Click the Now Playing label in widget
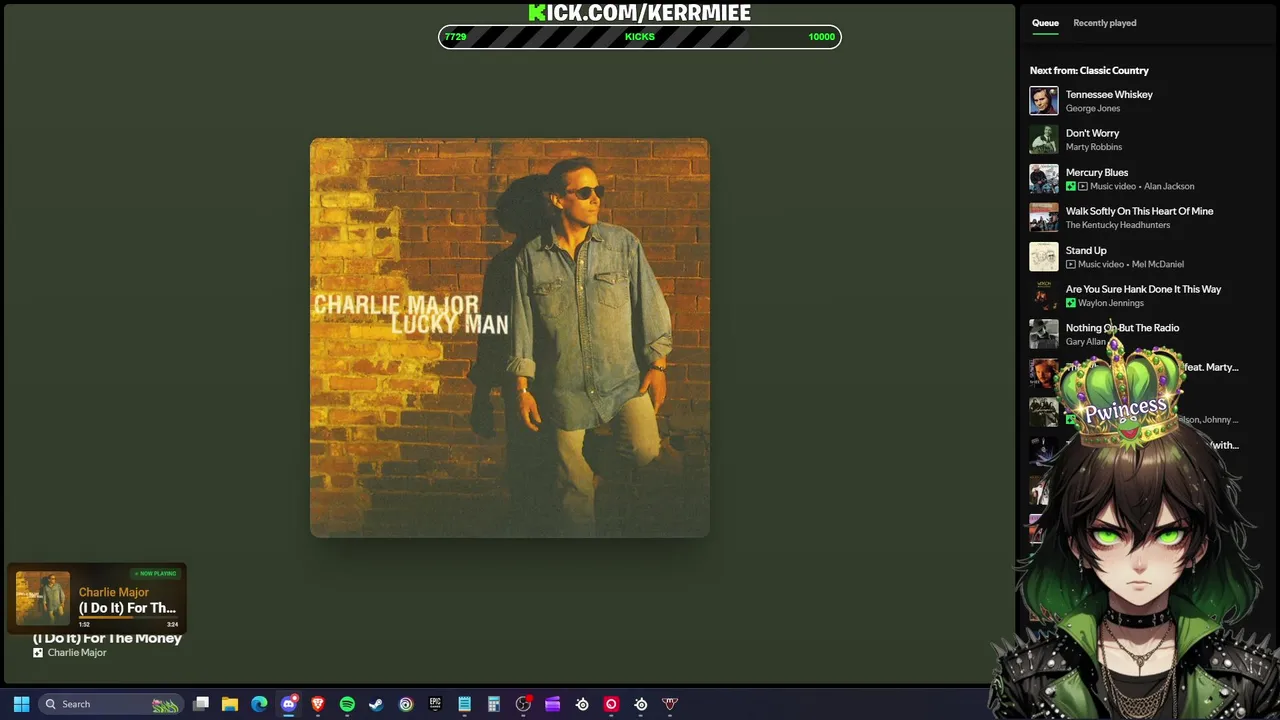Viewport: 1280px width, 720px height. (156, 574)
